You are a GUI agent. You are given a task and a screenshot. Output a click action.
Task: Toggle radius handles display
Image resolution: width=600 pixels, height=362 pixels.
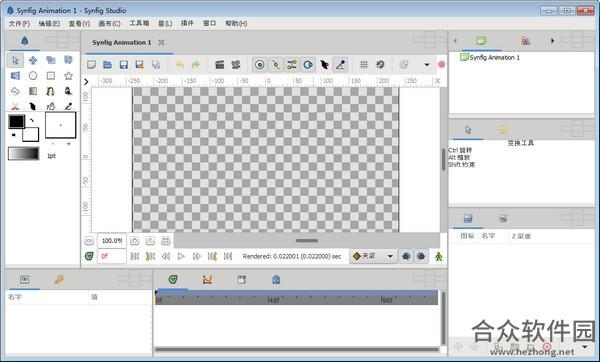click(308, 65)
